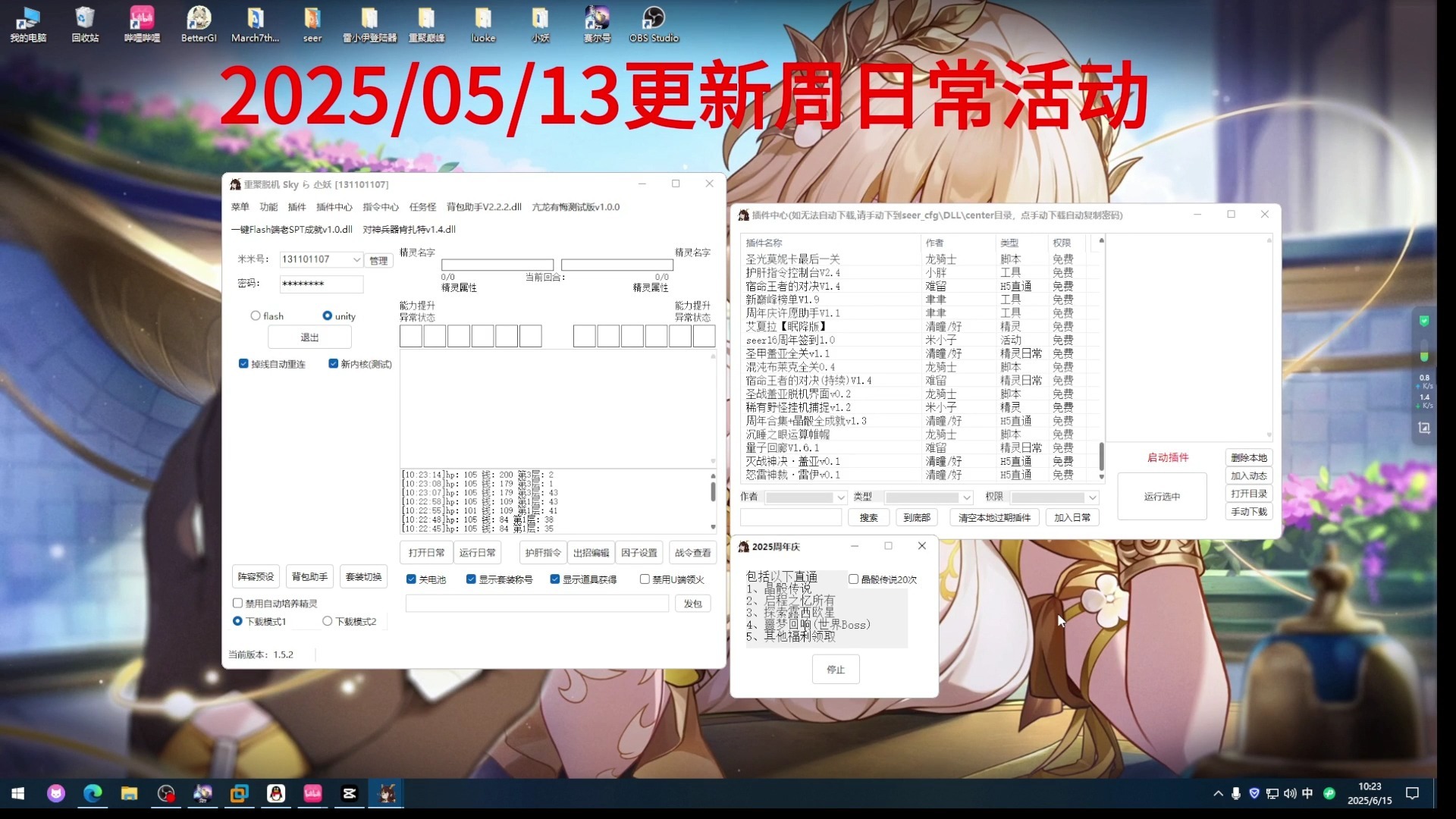The height and width of the screenshot is (819, 1456).
Task: Open the 赛尔号 desktop shortcut
Action: (597, 24)
